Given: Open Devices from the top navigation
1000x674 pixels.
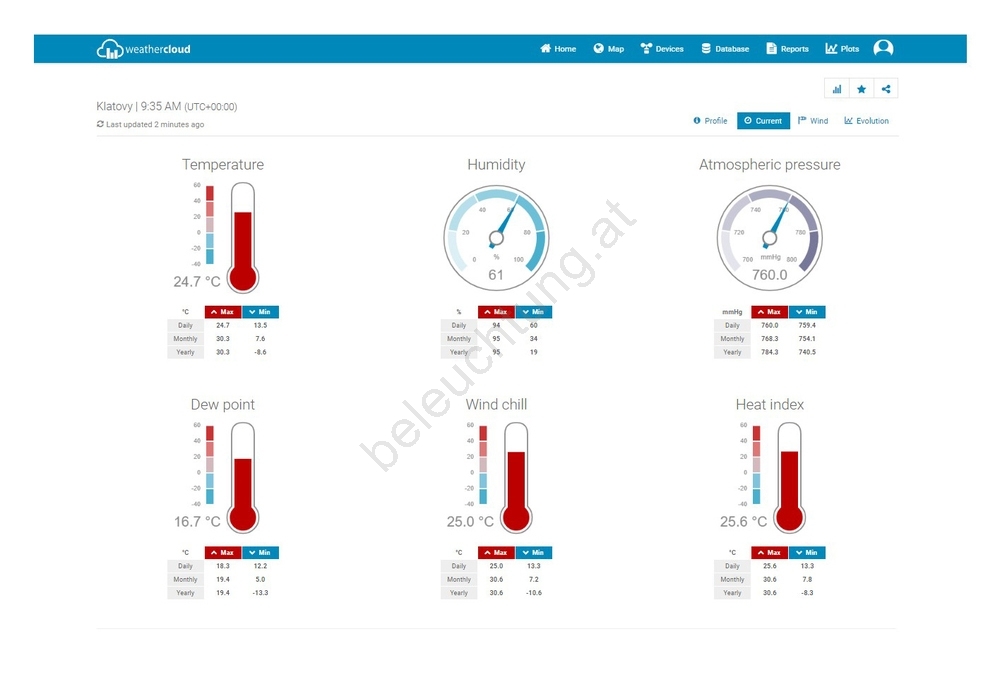Looking at the screenshot, I should pyautogui.click(x=662, y=49).
